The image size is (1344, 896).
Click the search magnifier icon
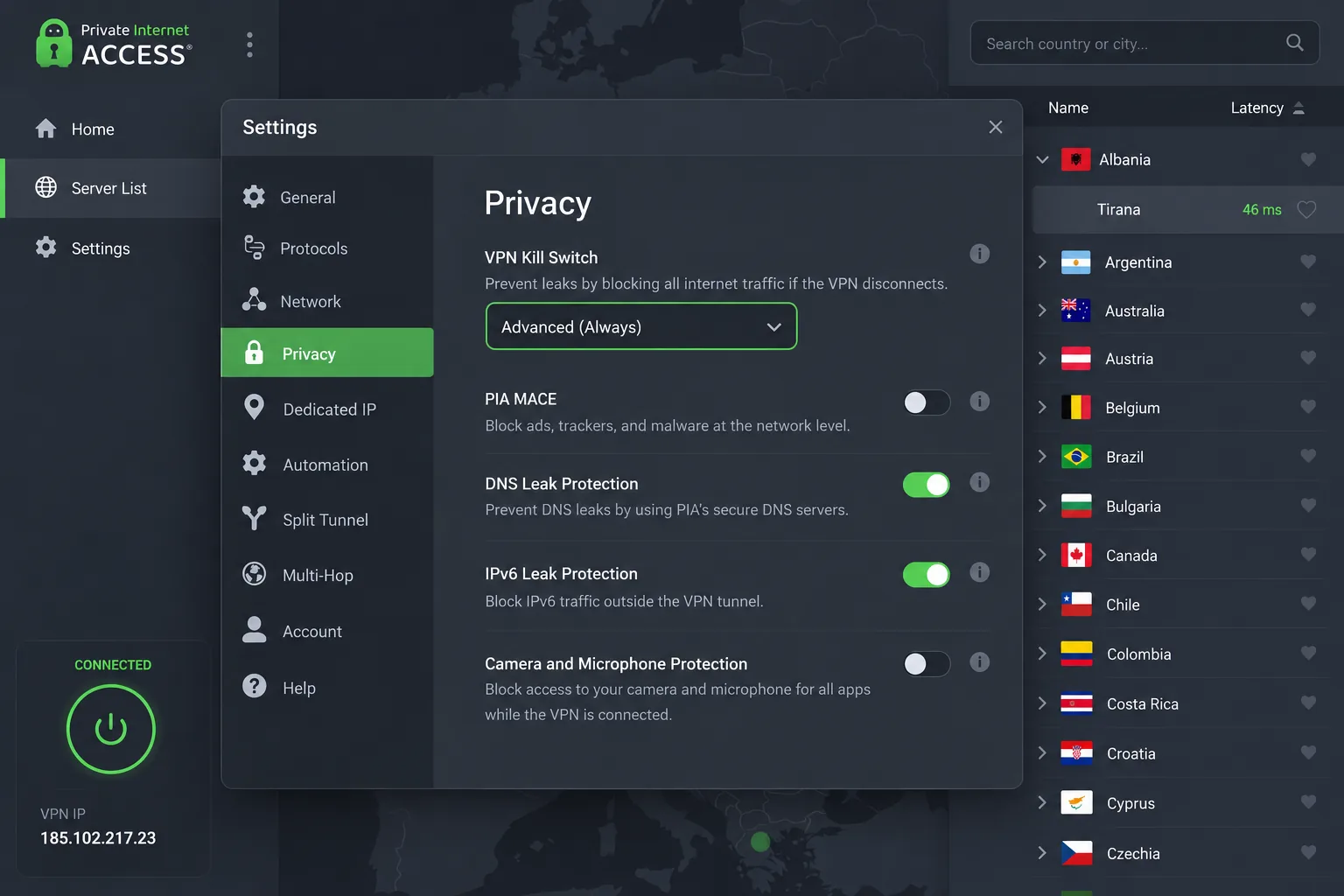pos(1295,43)
